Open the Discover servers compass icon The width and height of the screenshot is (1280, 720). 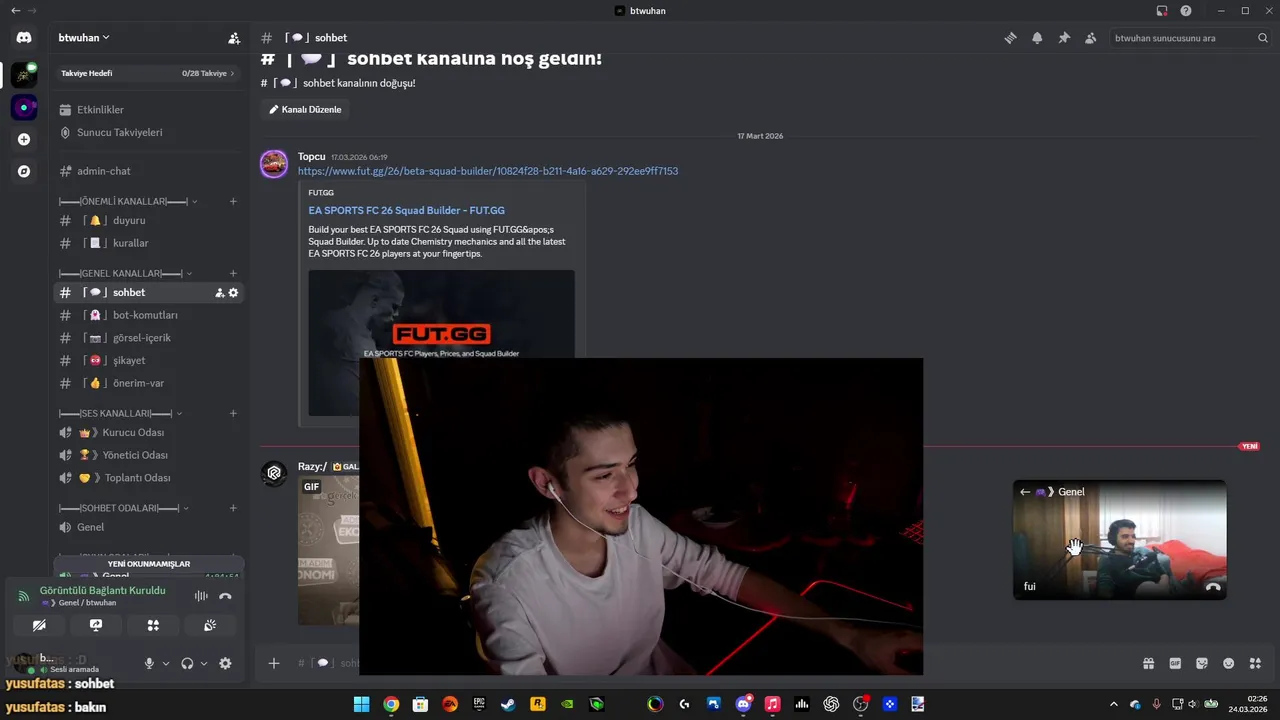(x=24, y=171)
